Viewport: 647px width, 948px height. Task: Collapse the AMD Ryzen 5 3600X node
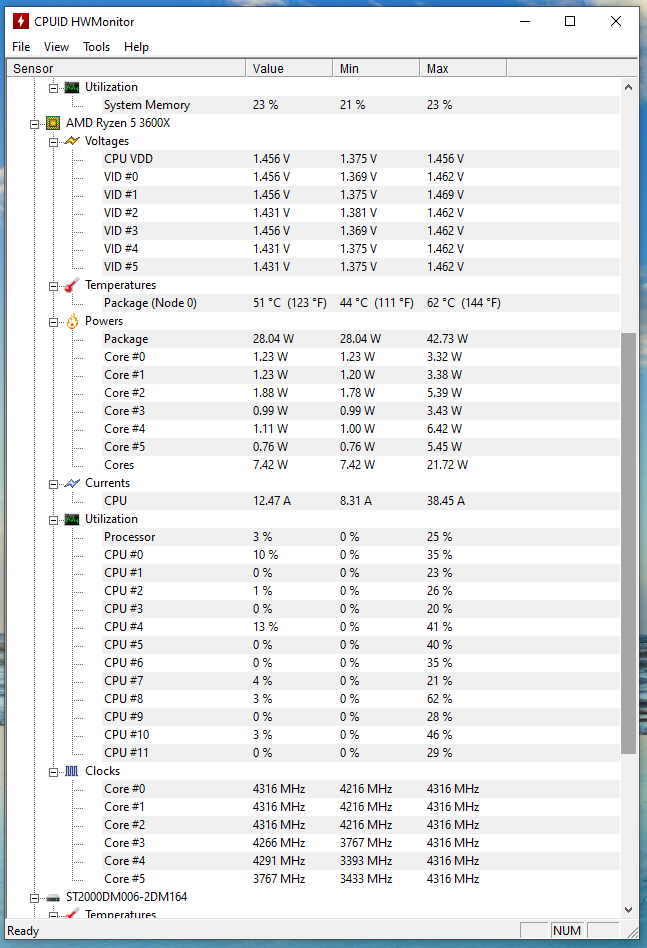pyautogui.click(x=34, y=124)
